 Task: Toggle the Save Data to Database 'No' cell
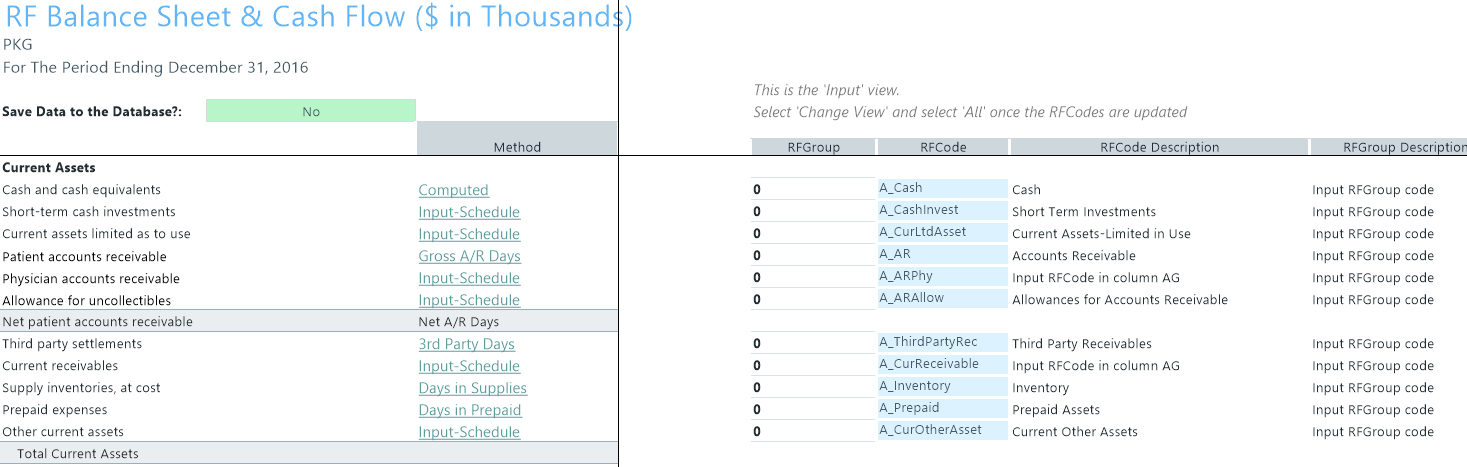[x=311, y=111]
